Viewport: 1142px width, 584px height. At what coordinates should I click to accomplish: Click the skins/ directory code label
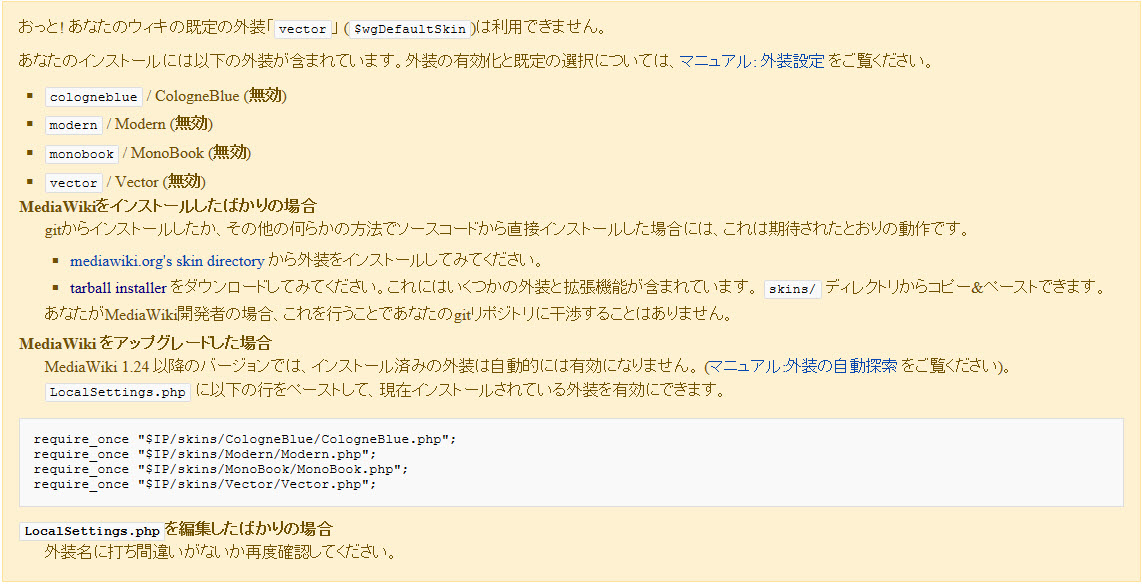(x=792, y=288)
